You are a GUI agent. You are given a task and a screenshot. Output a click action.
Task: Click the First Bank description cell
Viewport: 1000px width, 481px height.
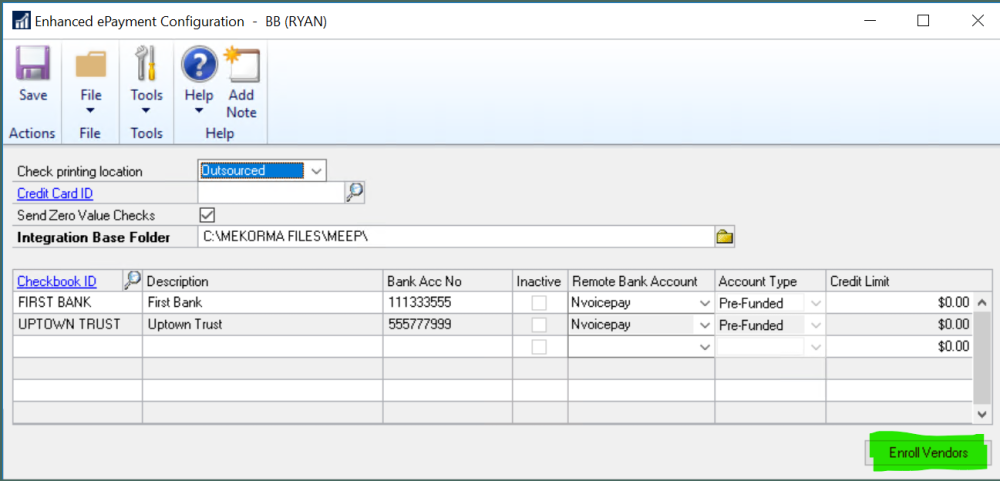(x=263, y=303)
